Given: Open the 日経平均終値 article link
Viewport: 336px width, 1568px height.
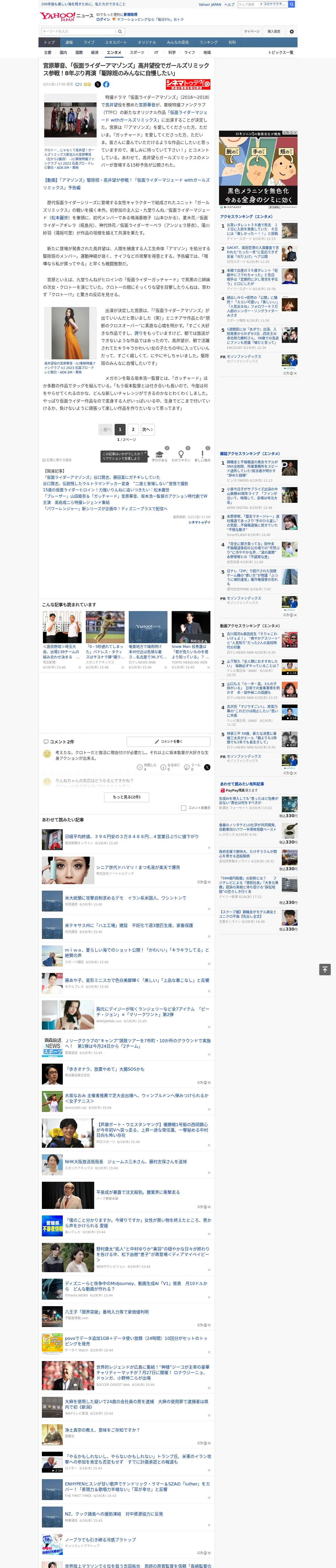Looking at the screenshot, I should pos(132,836).
